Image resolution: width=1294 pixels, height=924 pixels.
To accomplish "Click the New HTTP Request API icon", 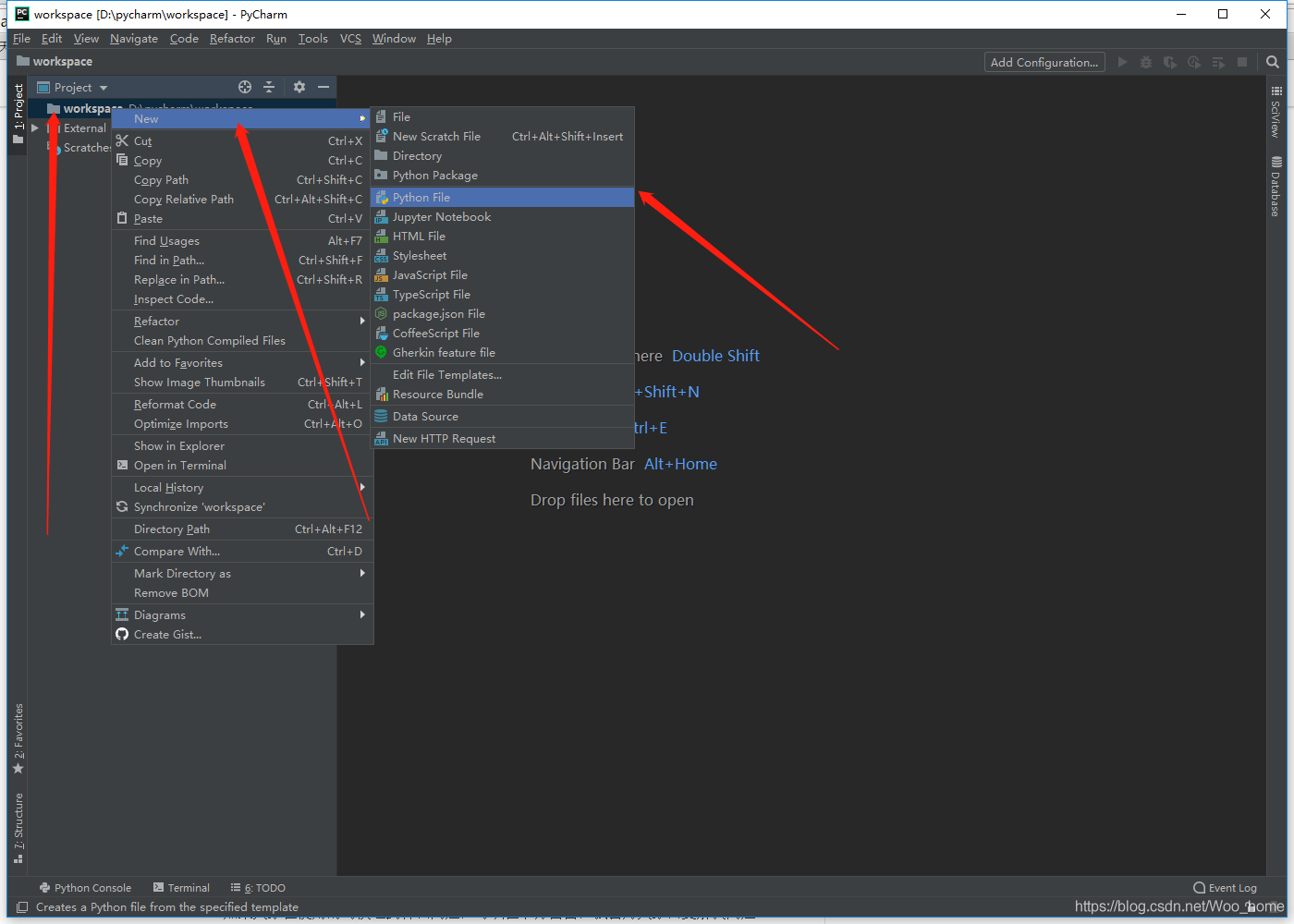I will point(381,439).
